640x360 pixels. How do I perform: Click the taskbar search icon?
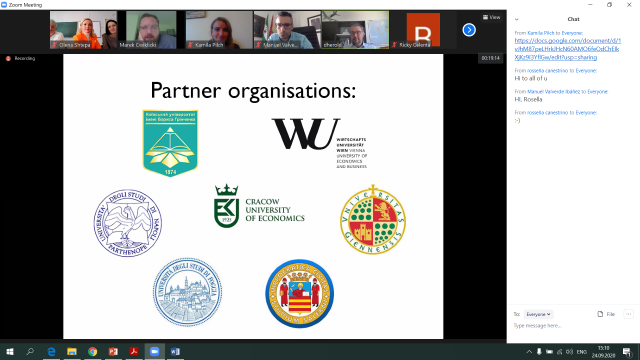pyautogui.click(x=30, y=351)
